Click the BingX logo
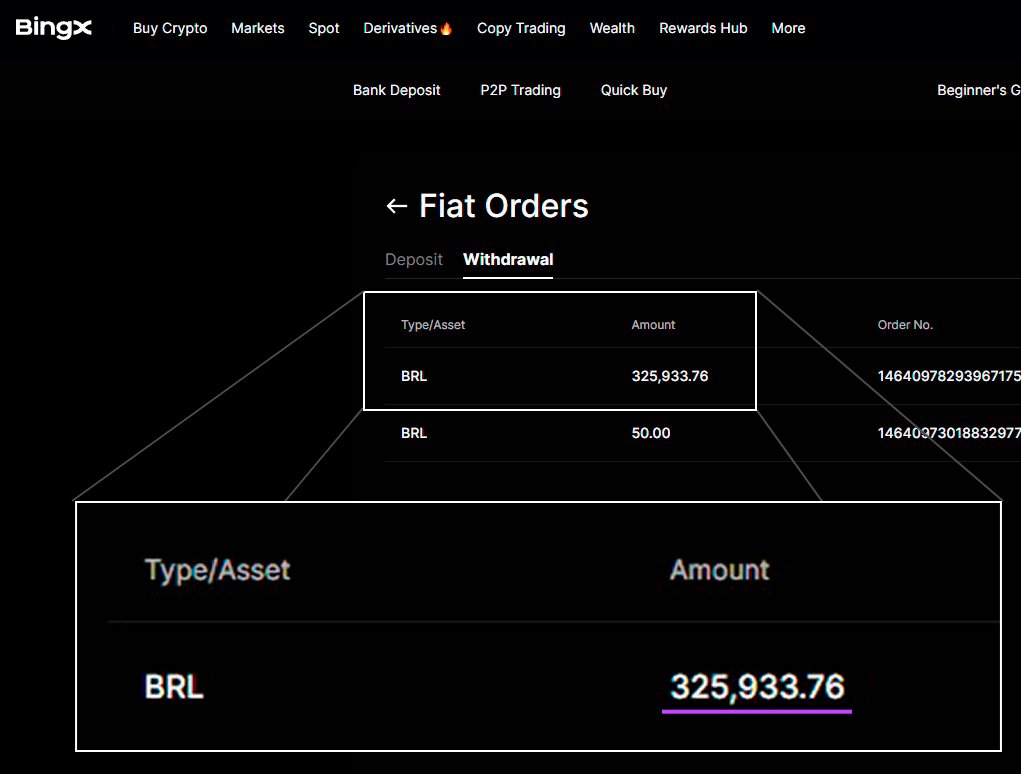The image size is (1021, 774). click(53, 28)
